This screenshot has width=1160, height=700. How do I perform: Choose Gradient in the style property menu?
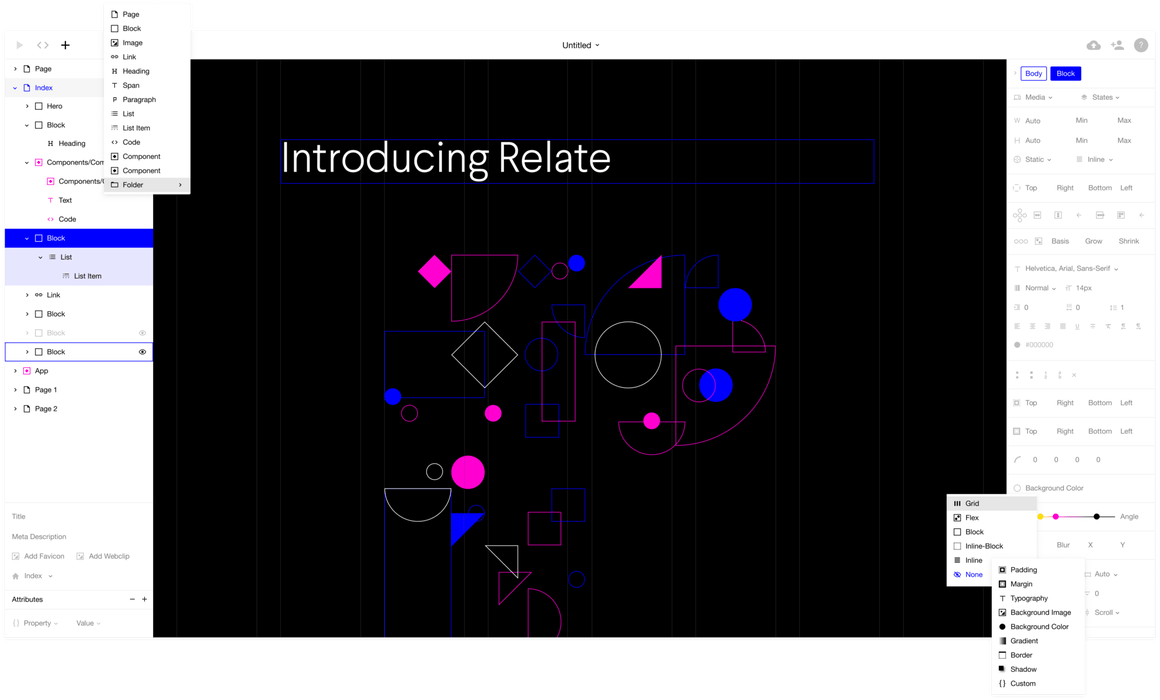(1037, 641)
